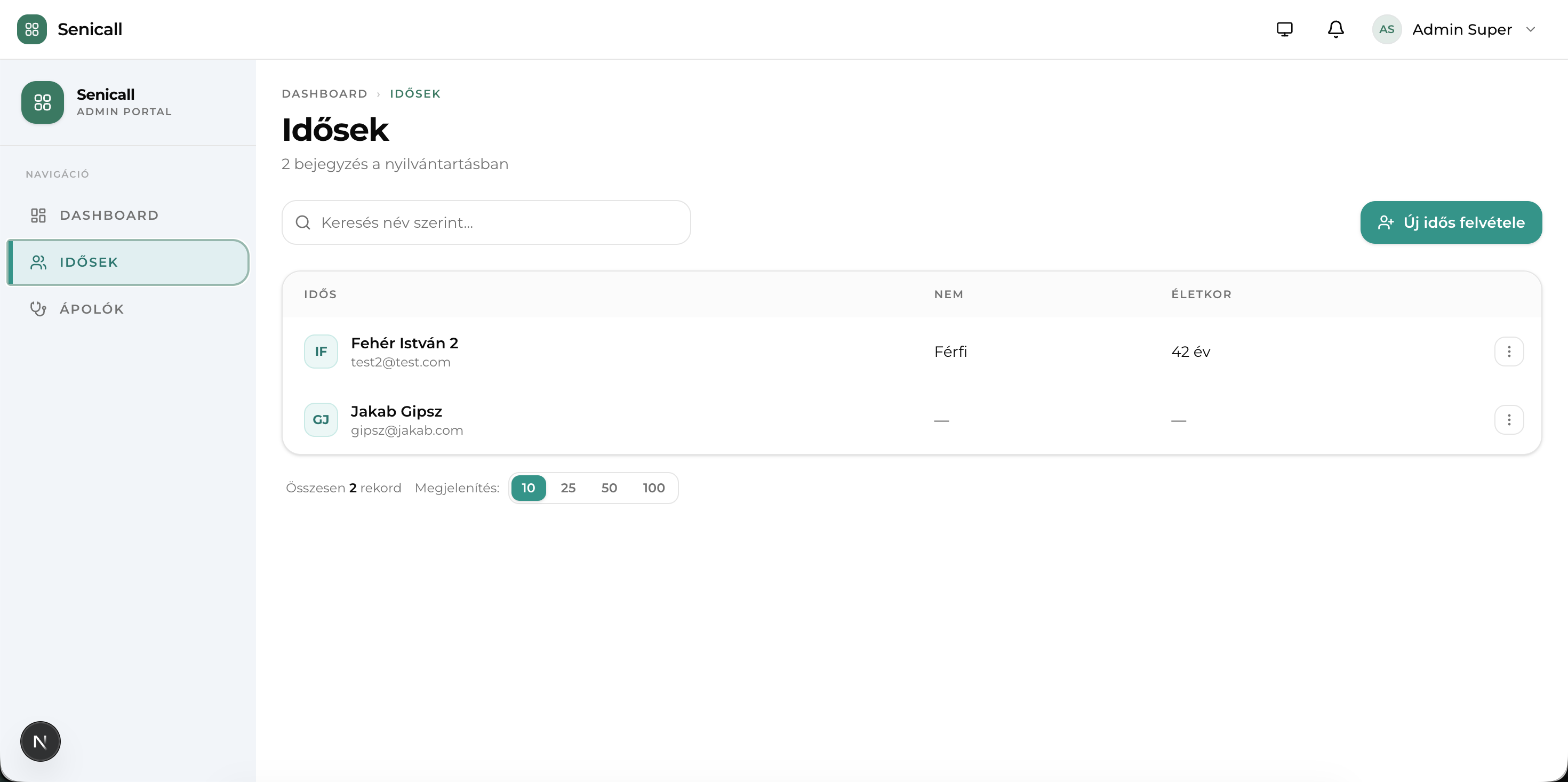Click the Idős column header
Viewport: 1568px width, 782px height.
320,294
